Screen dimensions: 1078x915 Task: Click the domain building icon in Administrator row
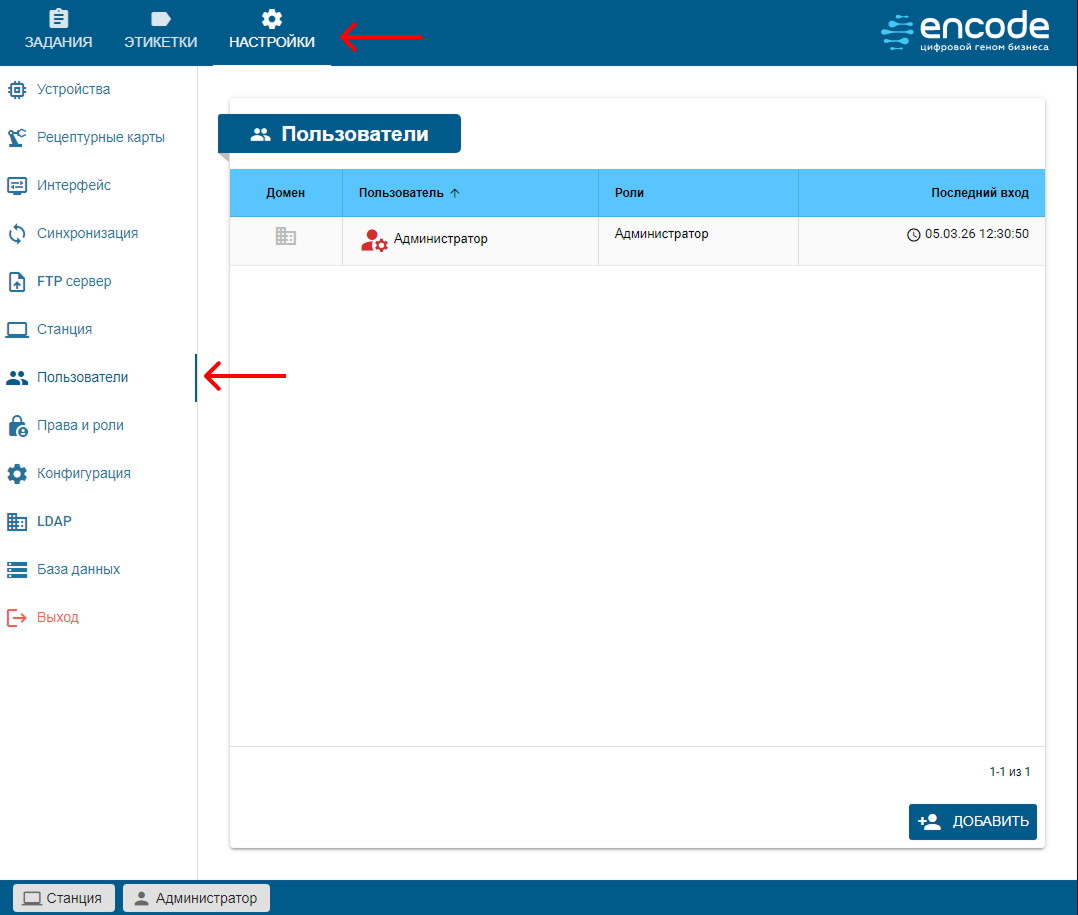coord(286,237)
